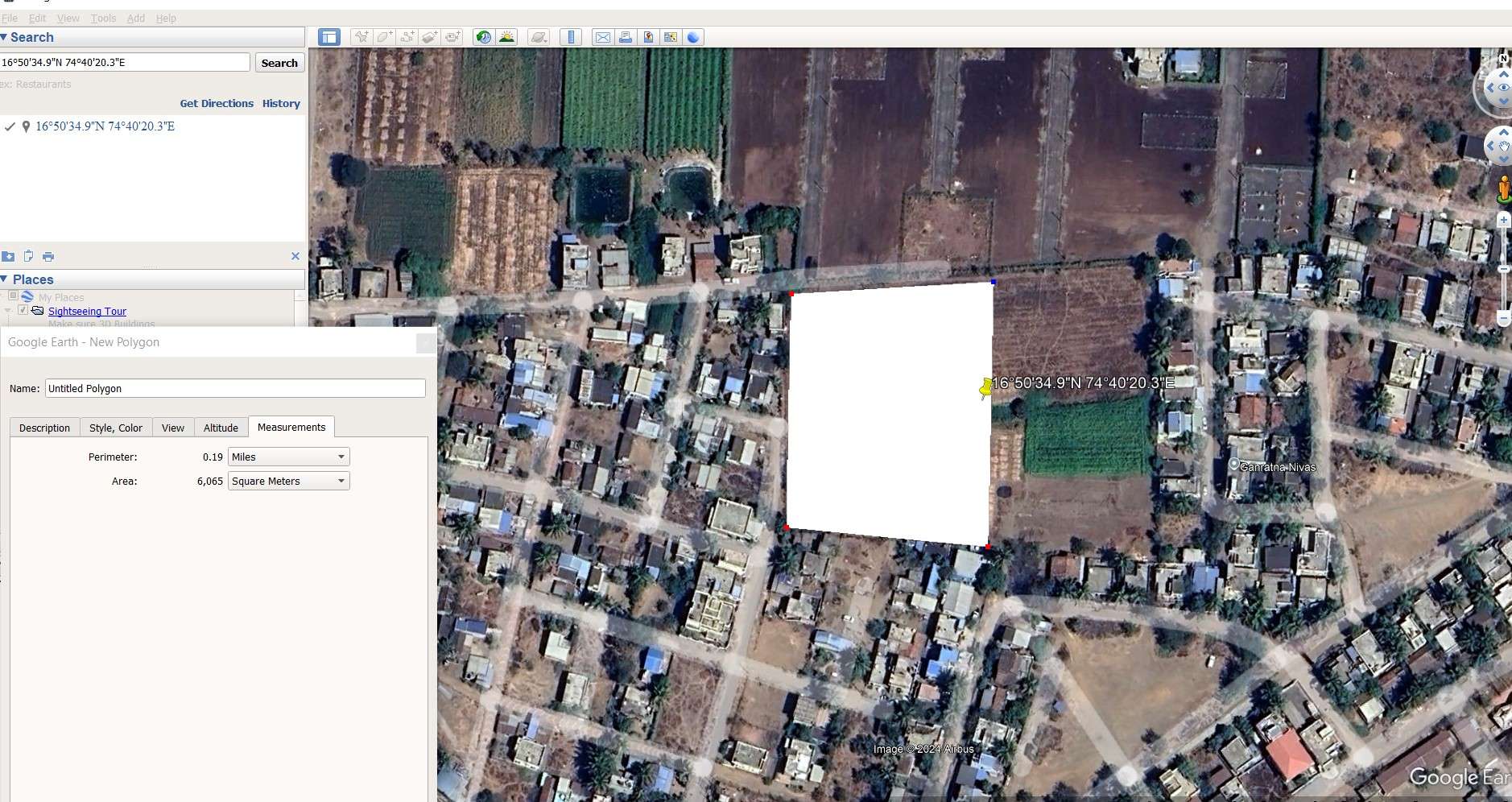The width and height of the screenshot is (1512, 802).
Task: Add a new placemark
Action: pyautogui.click(x=361, y=37)
